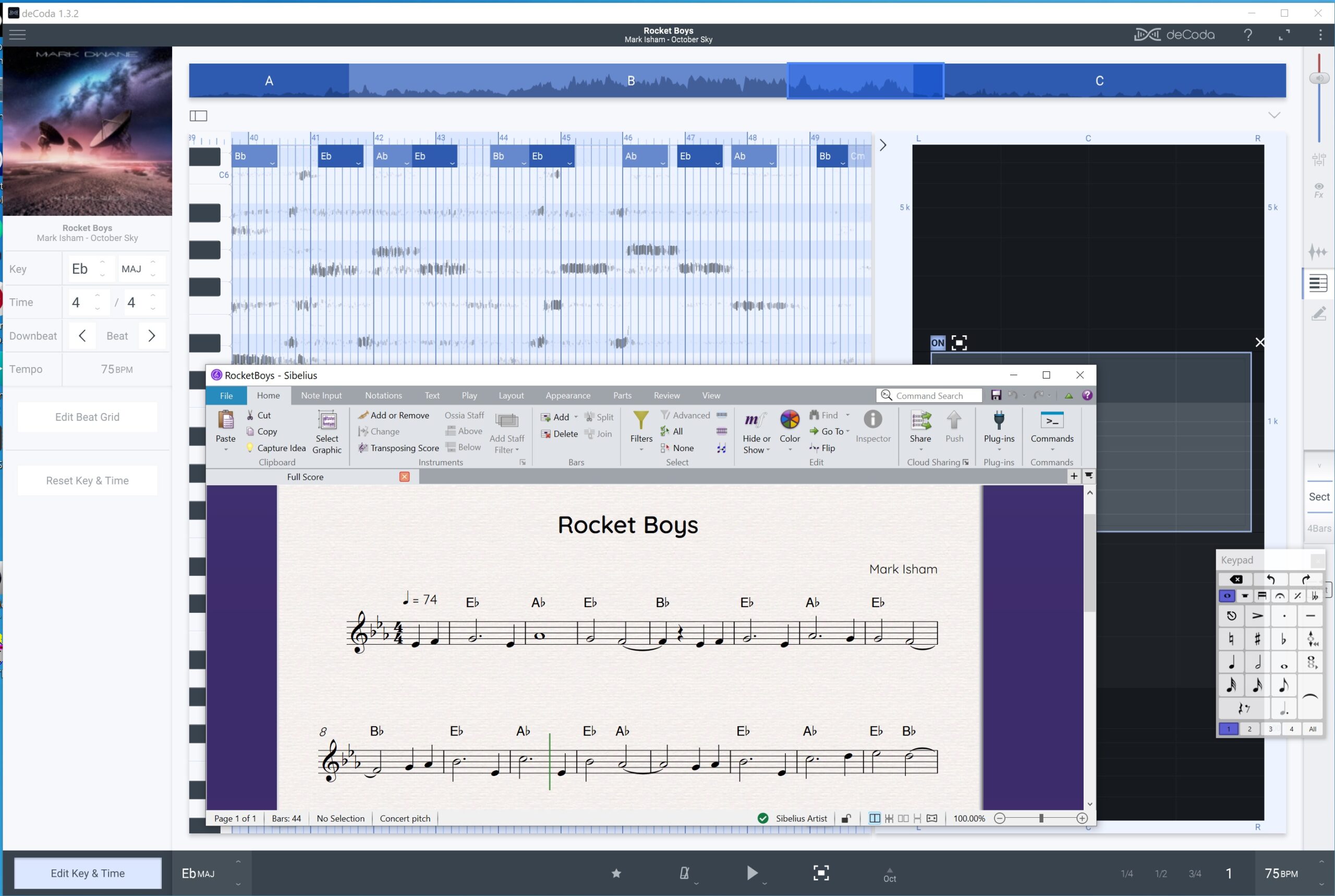This screenshot has height=896, width=1335.
Task: Click the Sibelius zoom slider handle
Action: [1041, 818]
